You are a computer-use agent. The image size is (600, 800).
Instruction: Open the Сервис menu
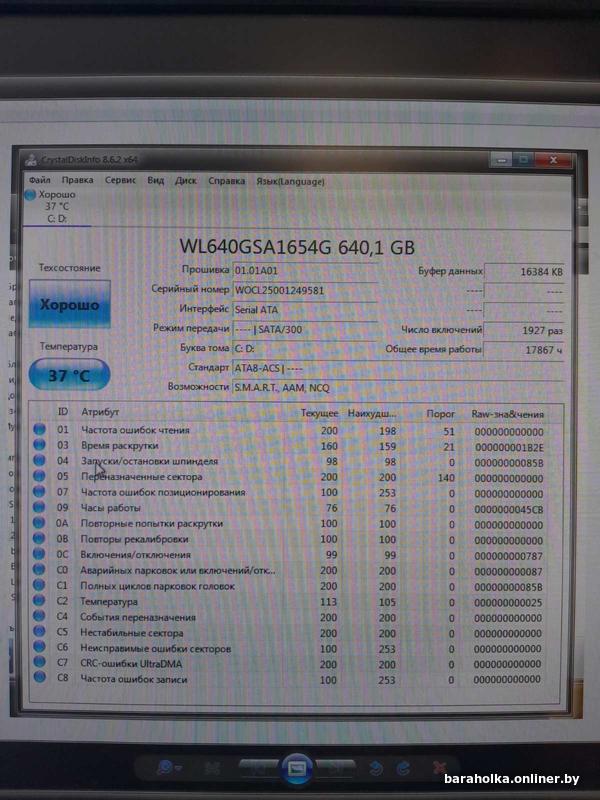pyautogui.click(x=120, y=180)
